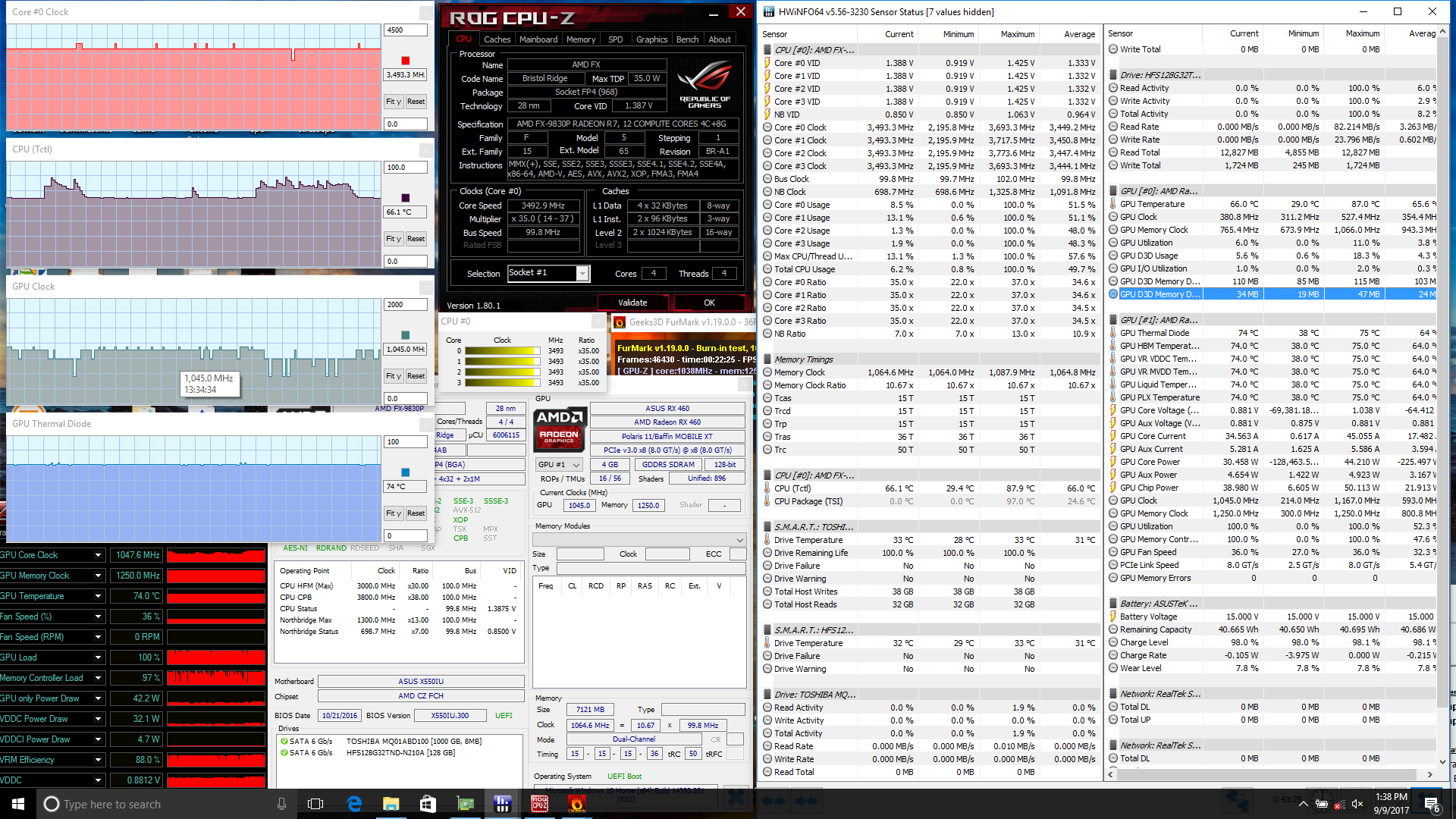
Task: Switch to FurMark taskbar icon
Action: pyautogui.click(x=576, y=804)
